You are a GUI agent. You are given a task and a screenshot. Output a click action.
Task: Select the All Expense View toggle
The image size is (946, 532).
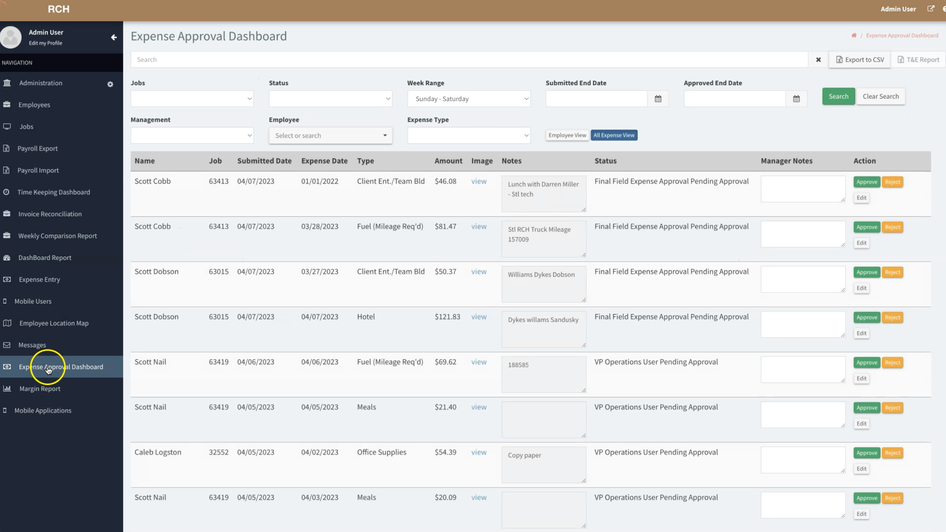[x=614, y=135]
